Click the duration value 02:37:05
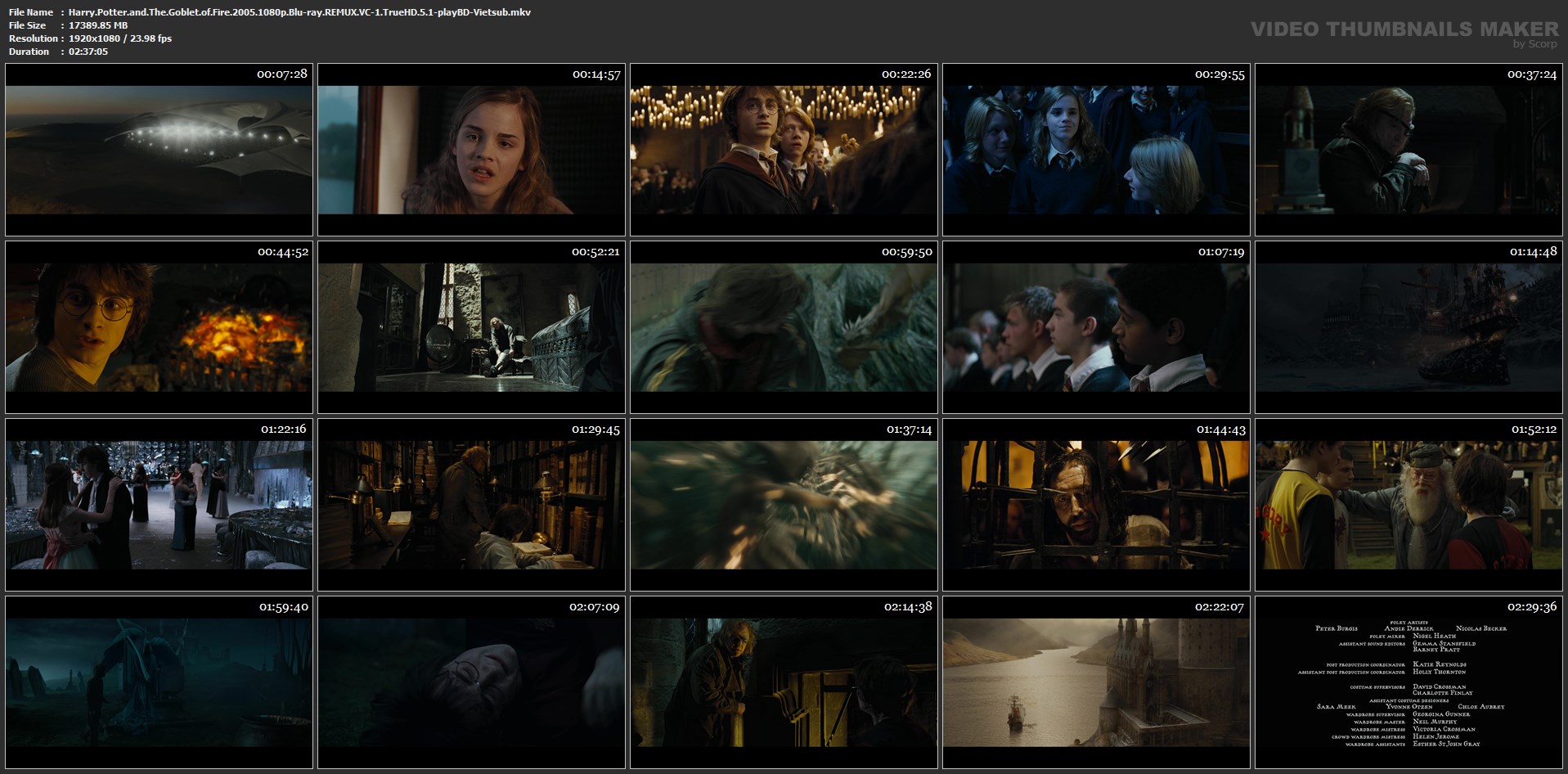 tap(88, 52)
